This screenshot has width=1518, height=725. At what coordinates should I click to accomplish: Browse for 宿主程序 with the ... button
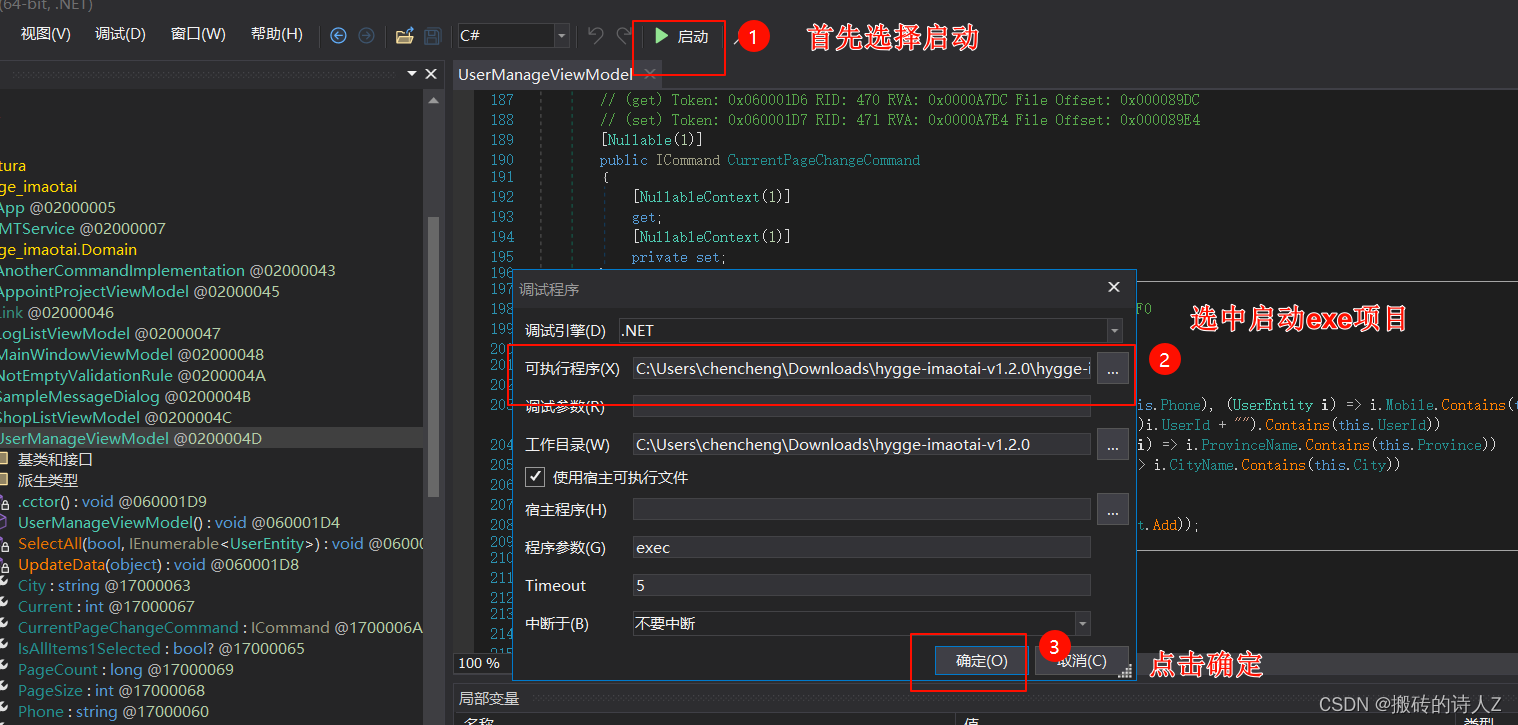[1113, 510]
